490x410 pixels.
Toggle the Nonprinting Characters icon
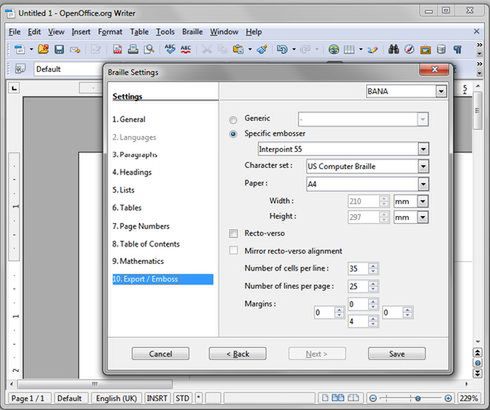tap(457, 49)
